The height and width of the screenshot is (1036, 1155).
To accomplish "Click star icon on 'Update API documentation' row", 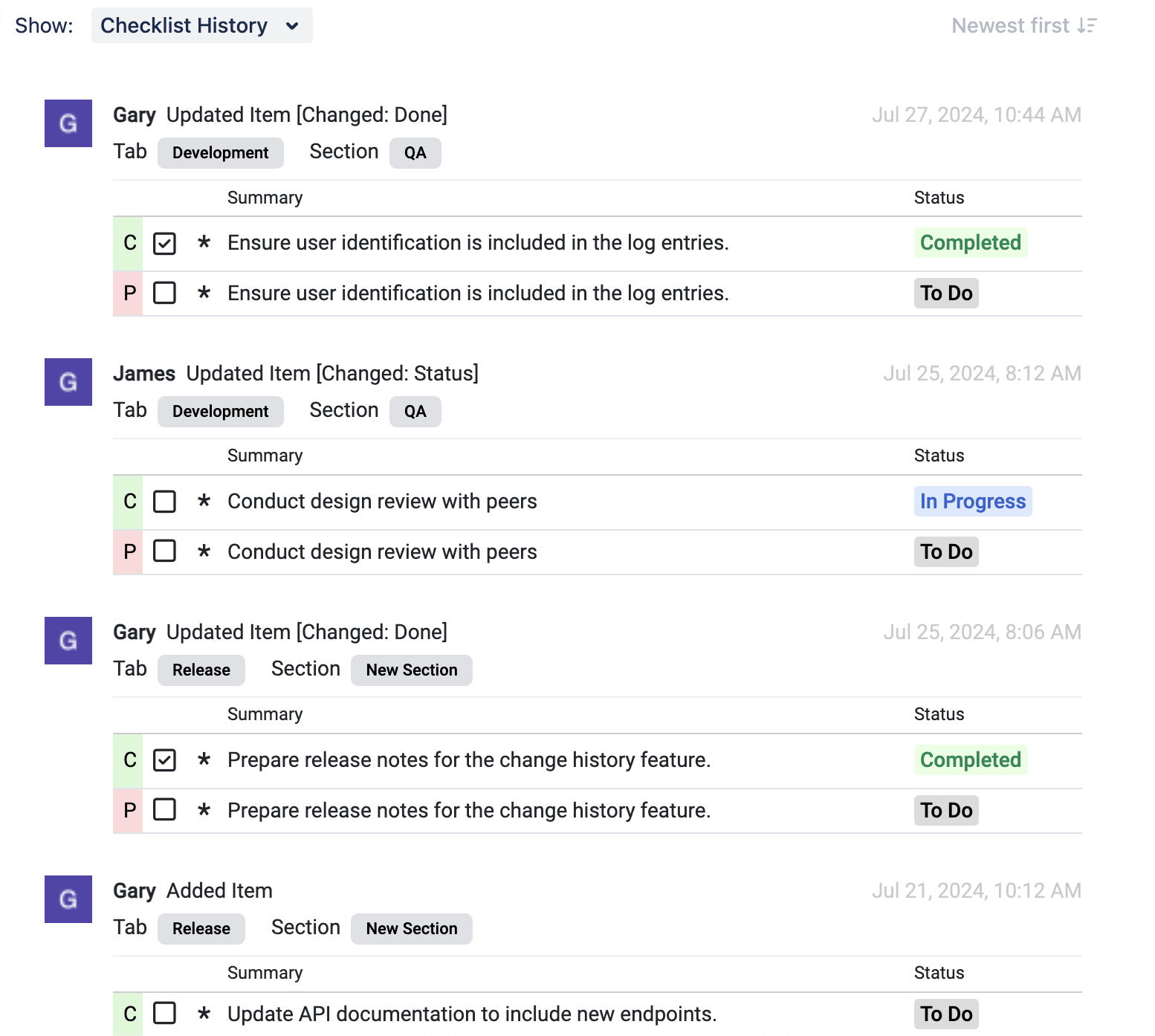I will (x=204, y=1014).
